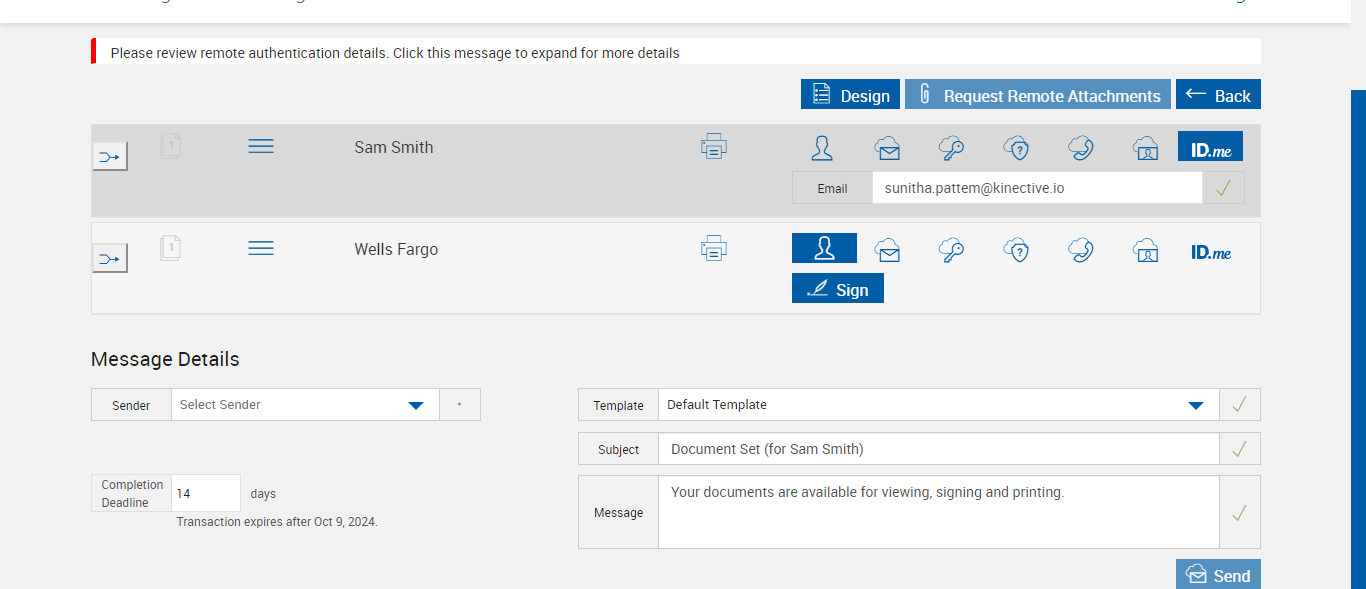Image resolution: width=1366 pixels, height=589 pixels.
Task: Select cloud email authentication for Sam Smith
Action: tap(887, 148)
